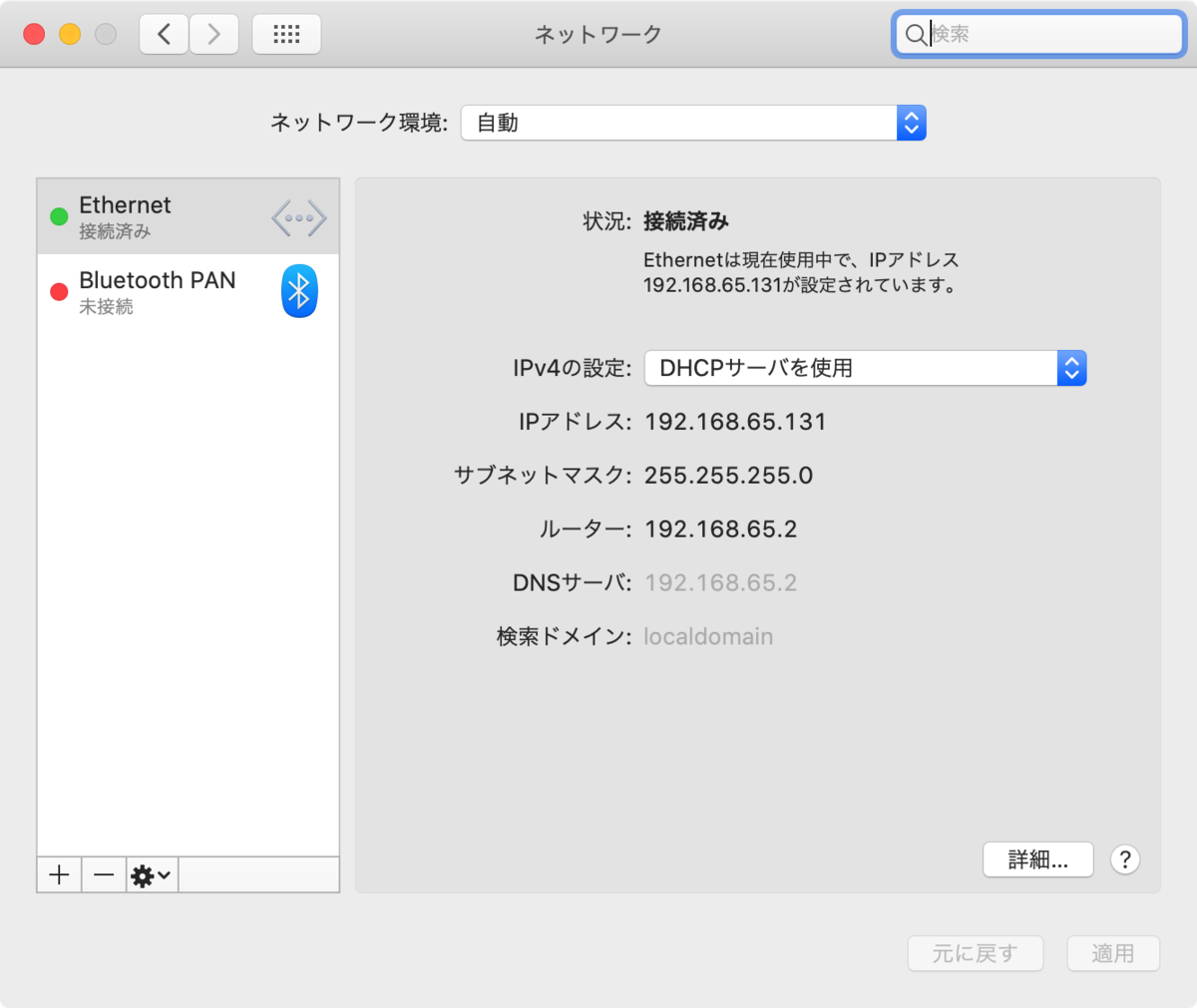Go forward with the right arrow button
Image resolution: width=1197 pixels, height=1008 pixels.
213,34
